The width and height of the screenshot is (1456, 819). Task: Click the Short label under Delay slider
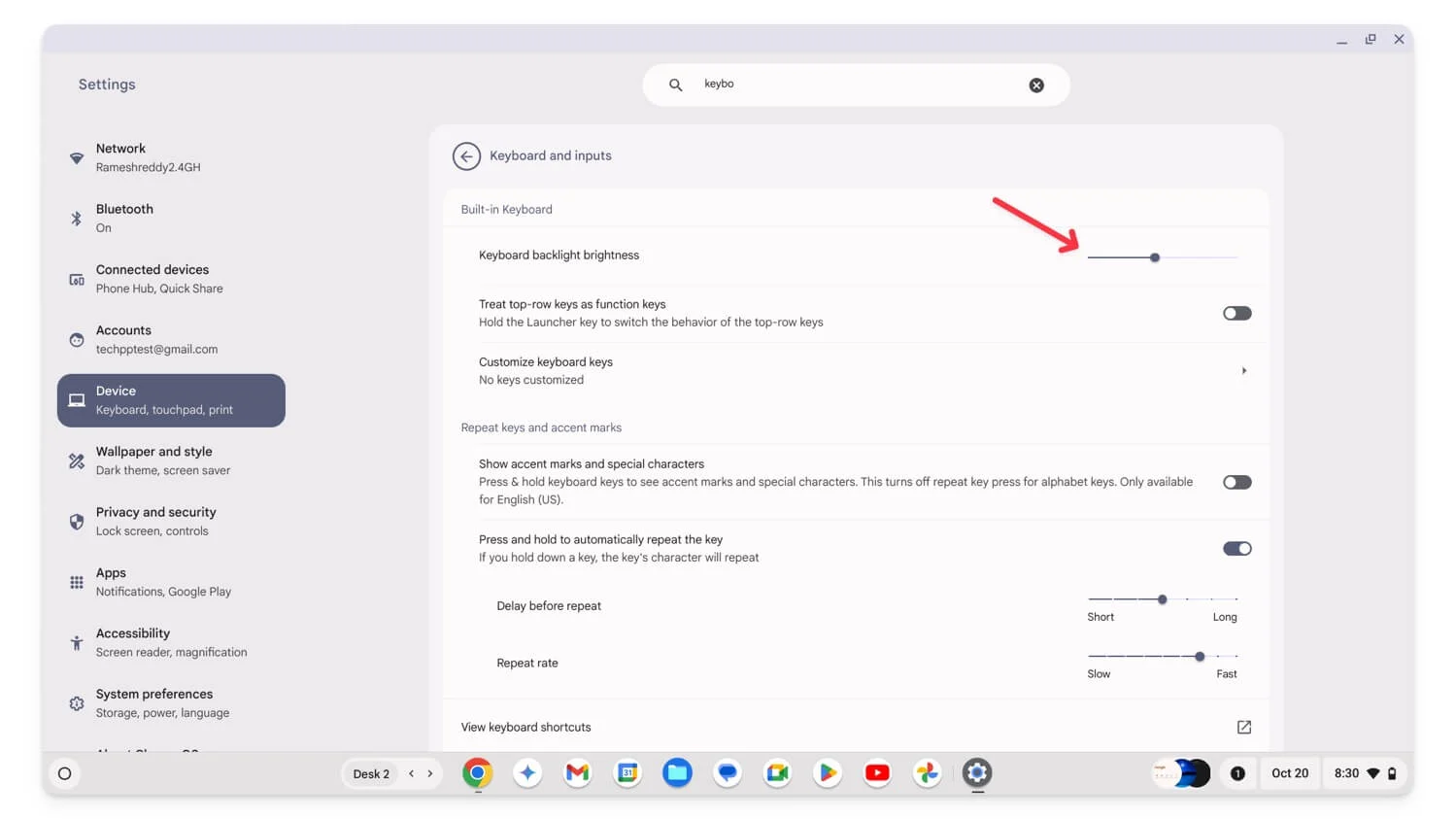(1100, 617)
